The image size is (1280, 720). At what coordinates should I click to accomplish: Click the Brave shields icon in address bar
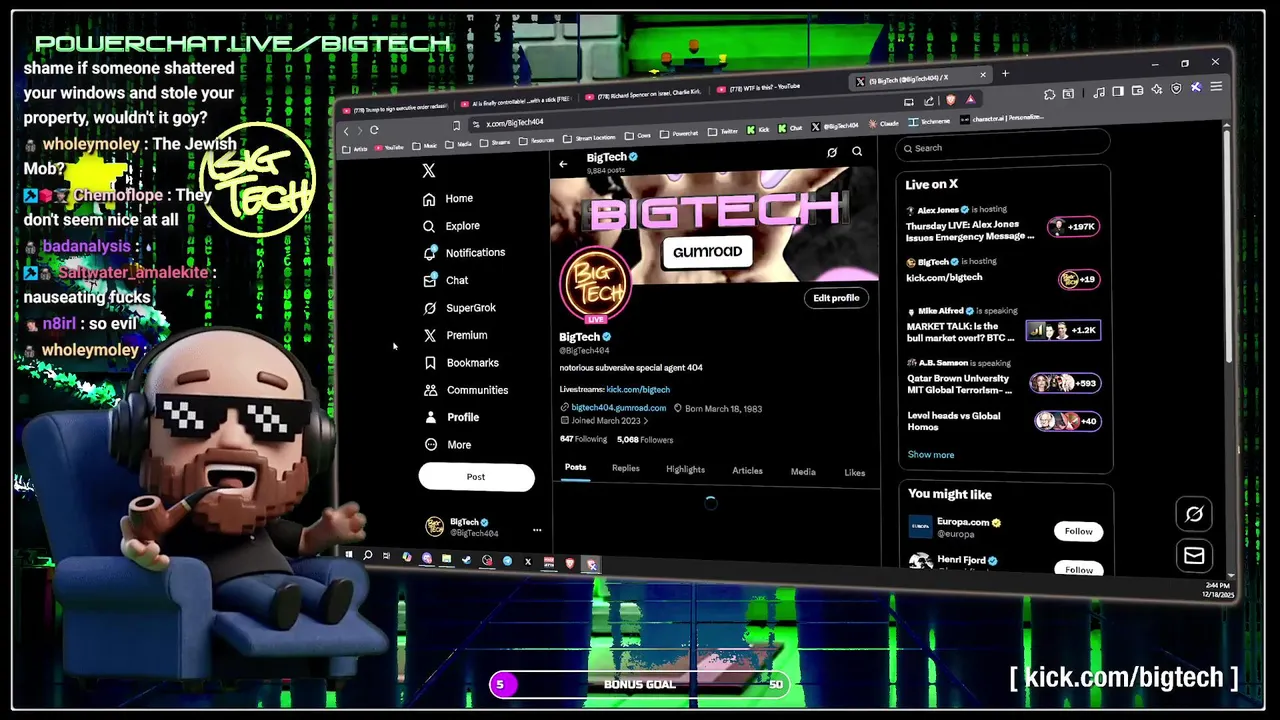tap(950, 100)
